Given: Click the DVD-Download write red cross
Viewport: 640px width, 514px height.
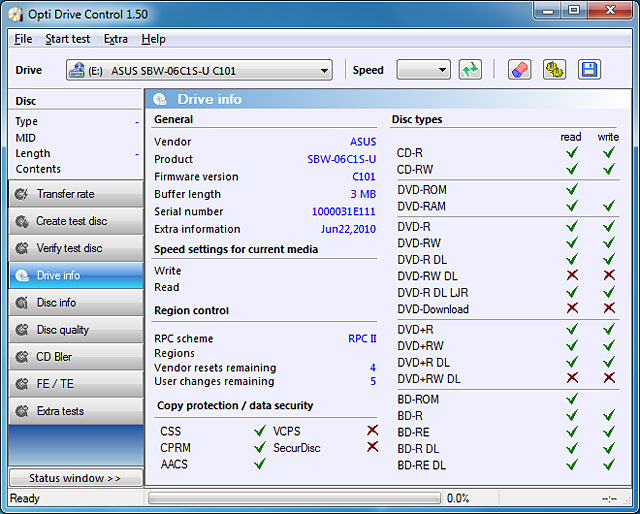Looking at the screenshot, I should coord(609,308).
